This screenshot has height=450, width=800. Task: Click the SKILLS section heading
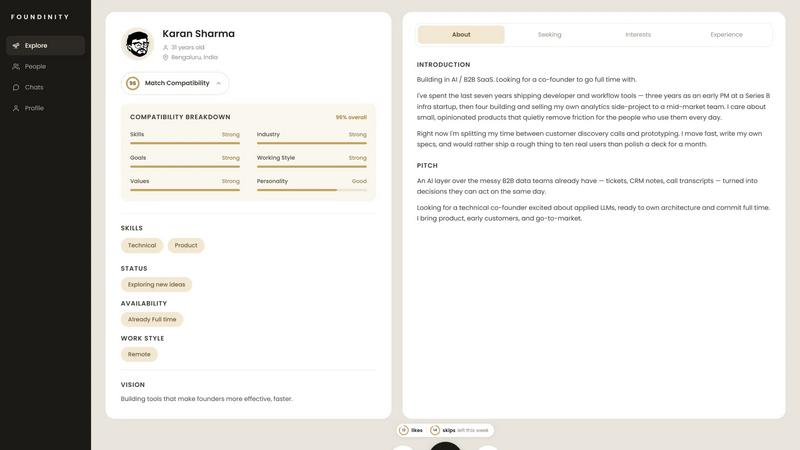click(x=132, y=228)
